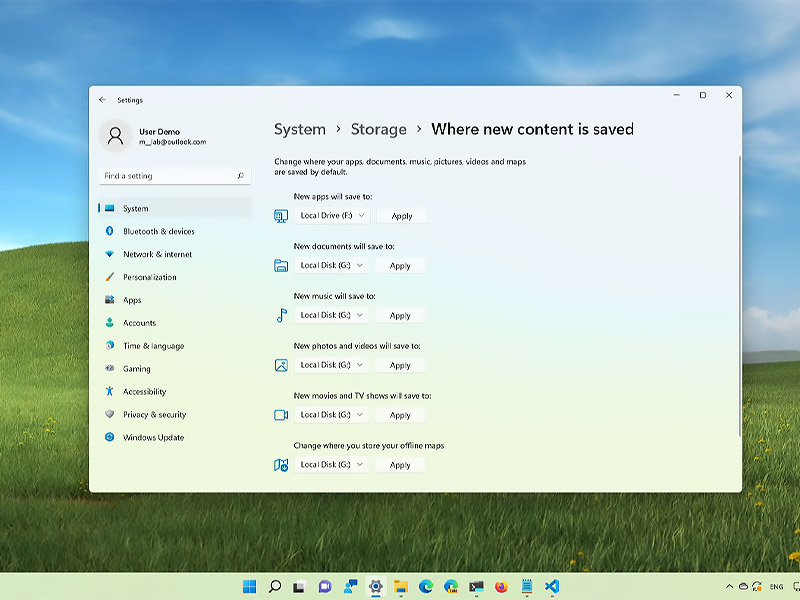Open the offline maps storage dropdown
This screenshot has width=800, height=600.
click(x=331, y=465)
